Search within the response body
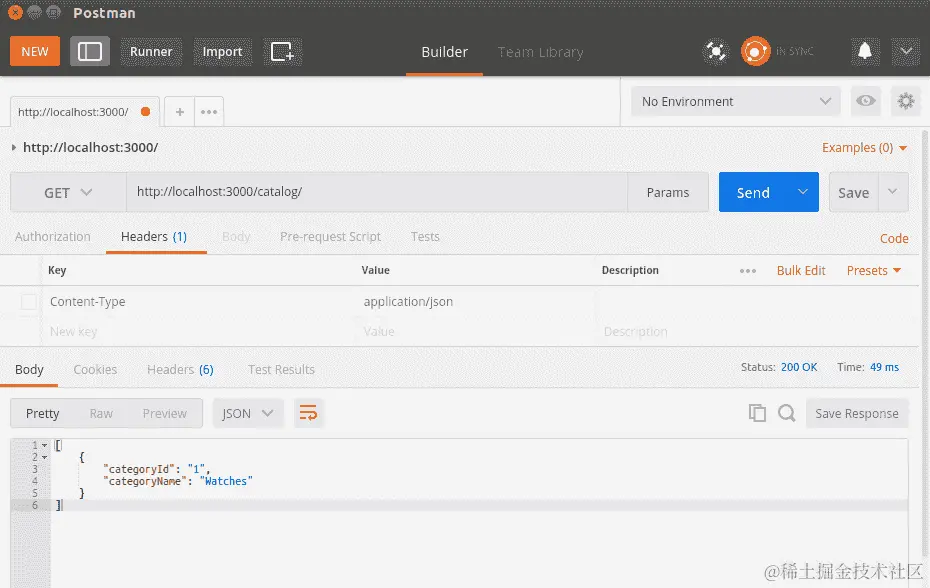This screenshot has width=930, height=588. tap(786, 413)
